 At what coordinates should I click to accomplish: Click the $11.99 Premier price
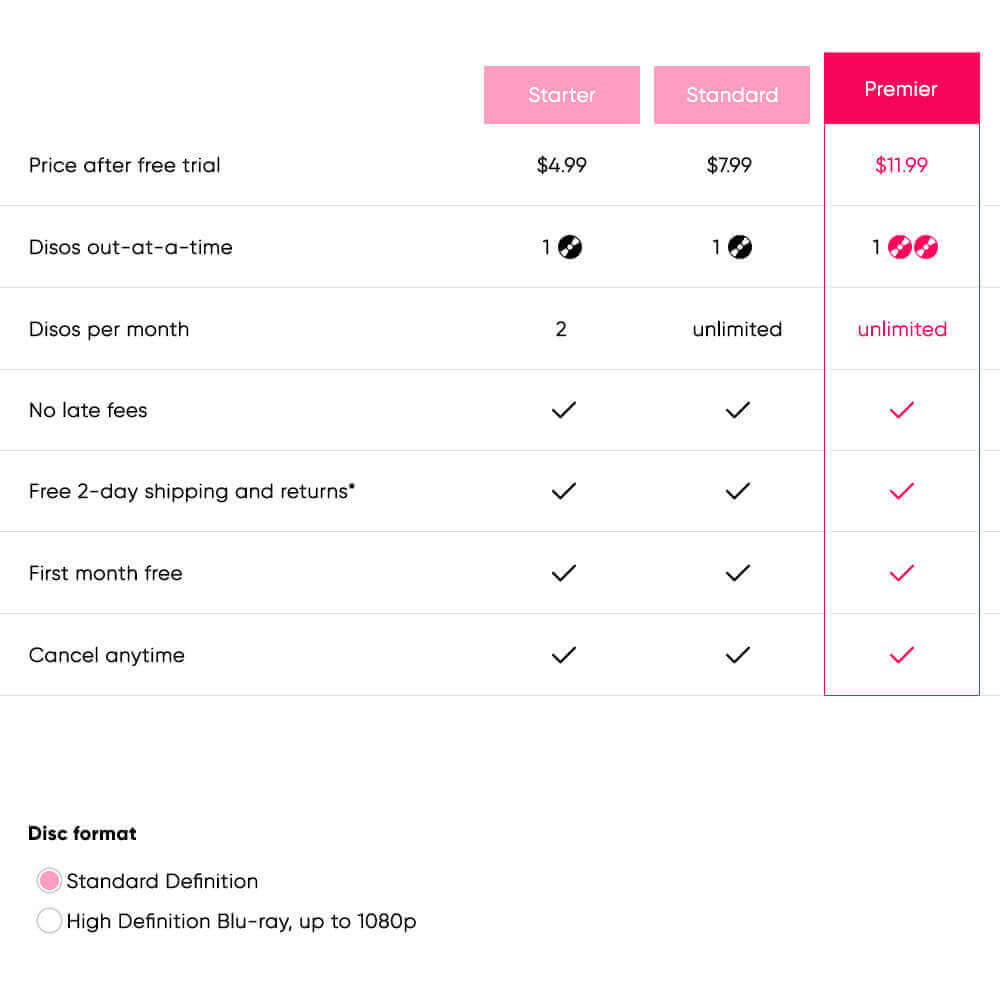(x=901, y=165)
